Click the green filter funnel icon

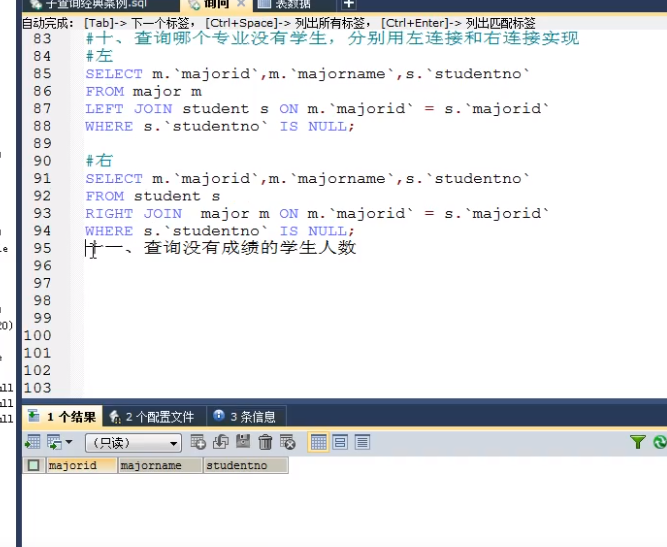point(638,442)
